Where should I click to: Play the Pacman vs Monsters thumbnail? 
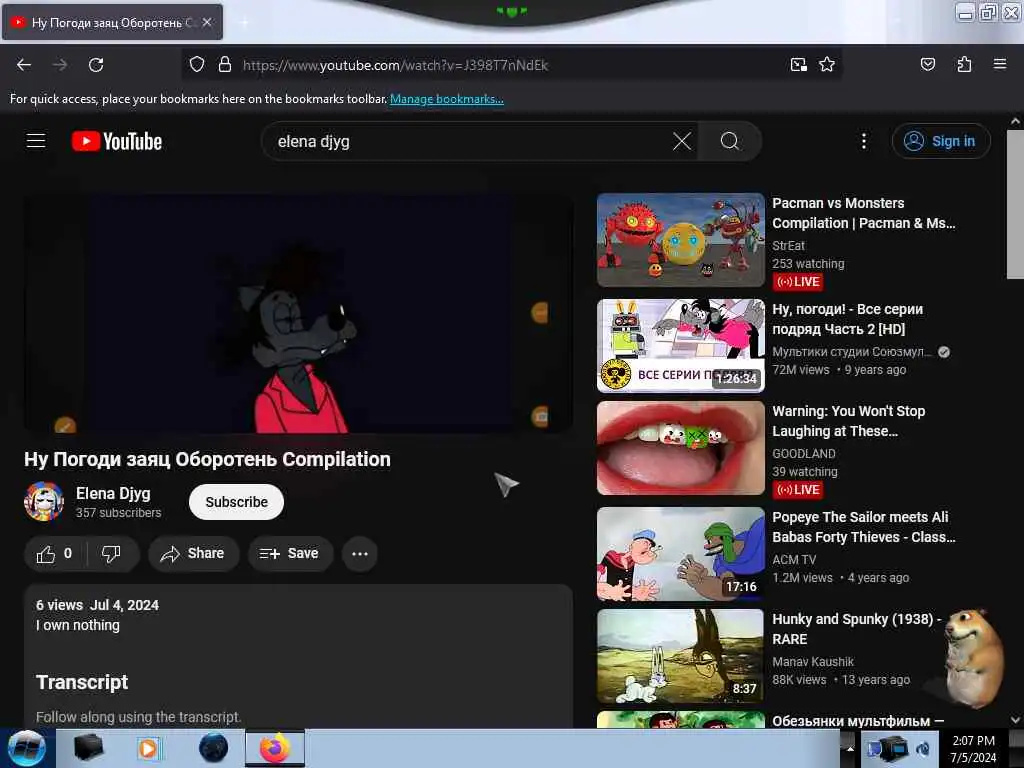click(x=680, y=240)
